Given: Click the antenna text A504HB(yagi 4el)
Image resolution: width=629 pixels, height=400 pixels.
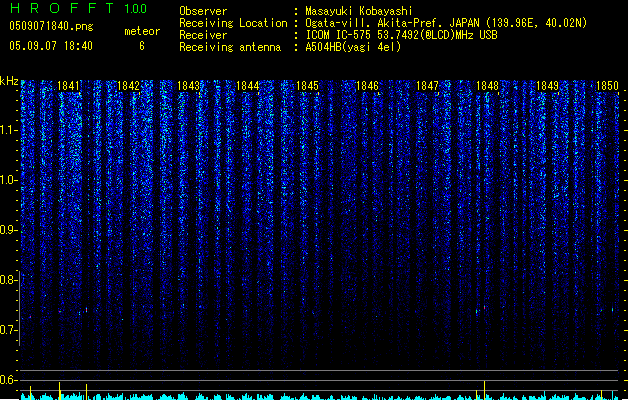Looking at the screenshot, I should click(353, 47).
